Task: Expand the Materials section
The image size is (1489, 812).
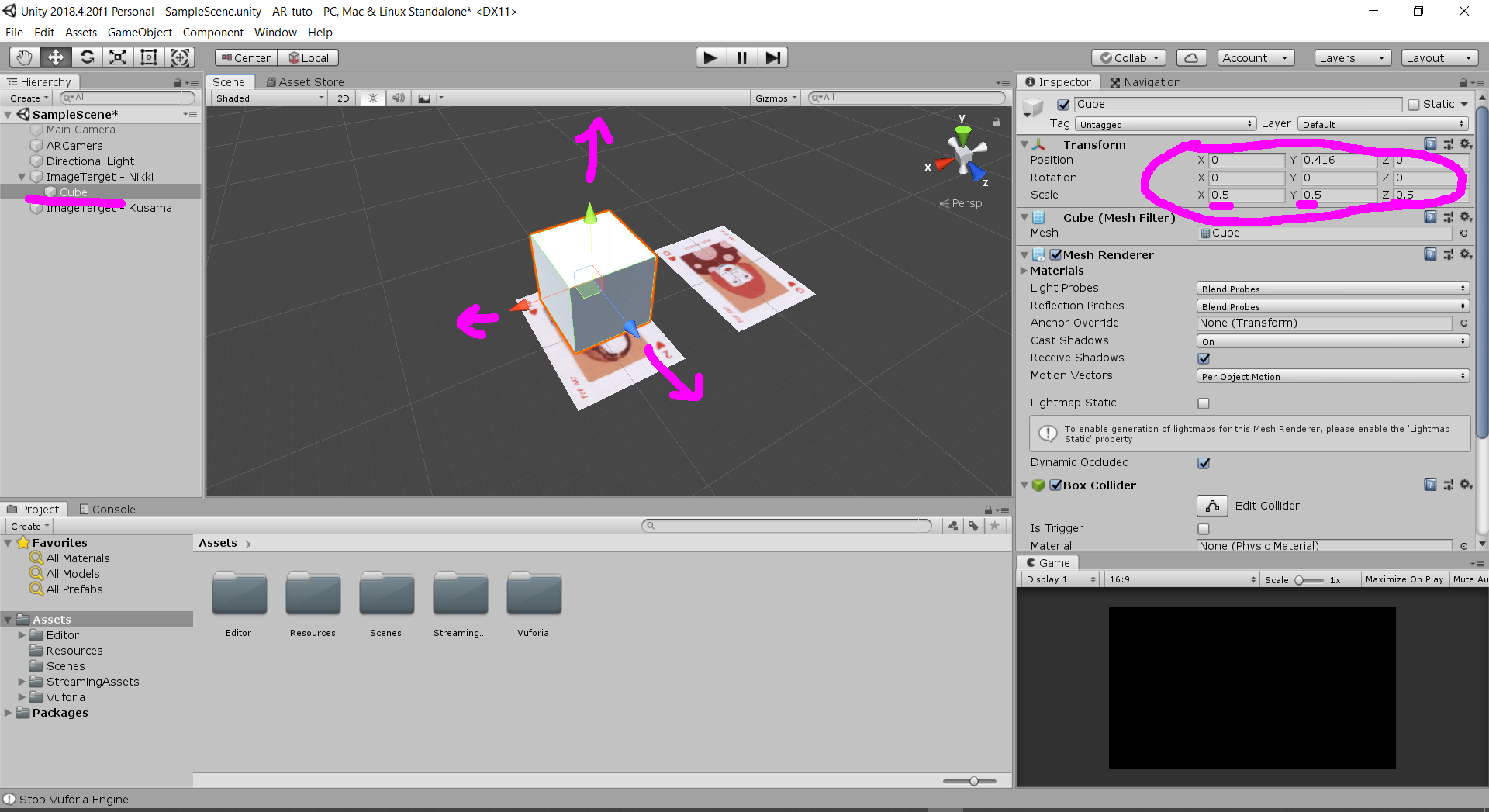Action: 1024,271
